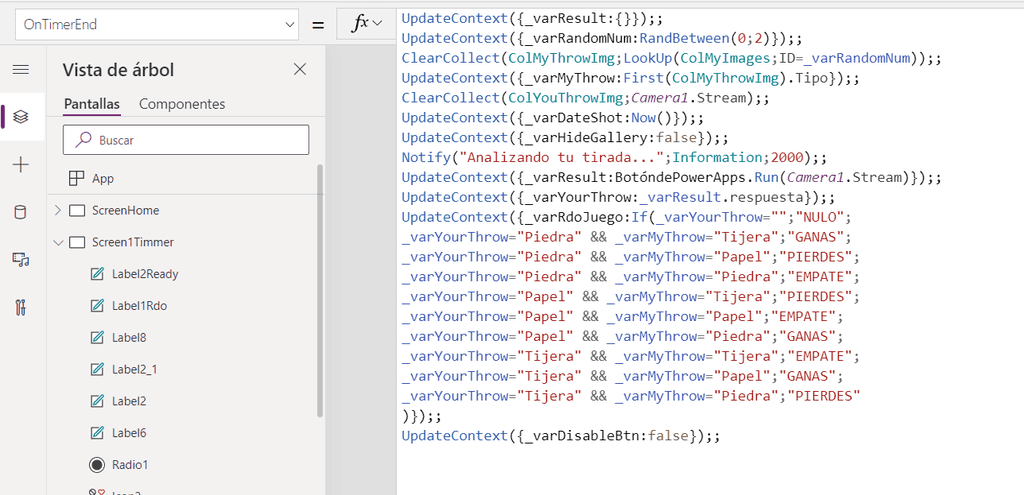Click the App grid icon
1024x495 pixels.
[x=77, y=178]
